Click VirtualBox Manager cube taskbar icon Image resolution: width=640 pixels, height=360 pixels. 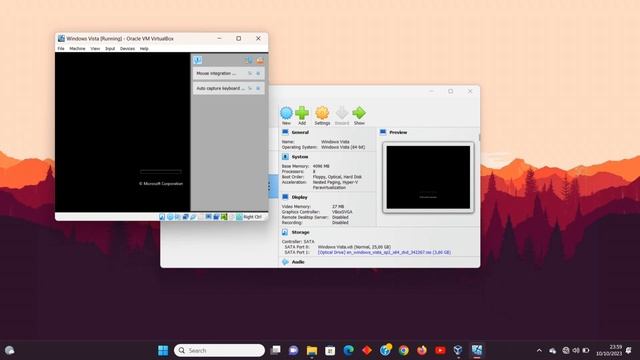click(458, 350)
